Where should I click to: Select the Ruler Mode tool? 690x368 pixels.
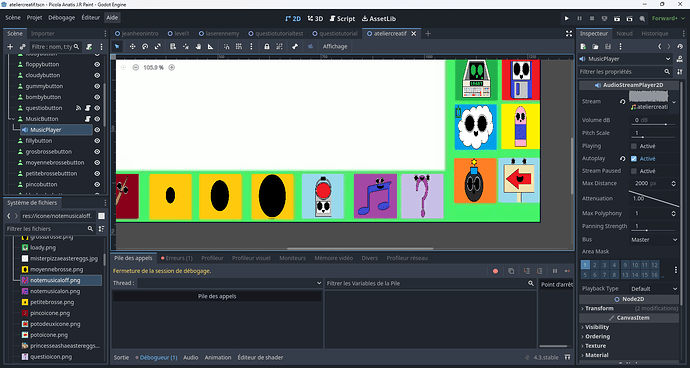click(x=210, y=46)
